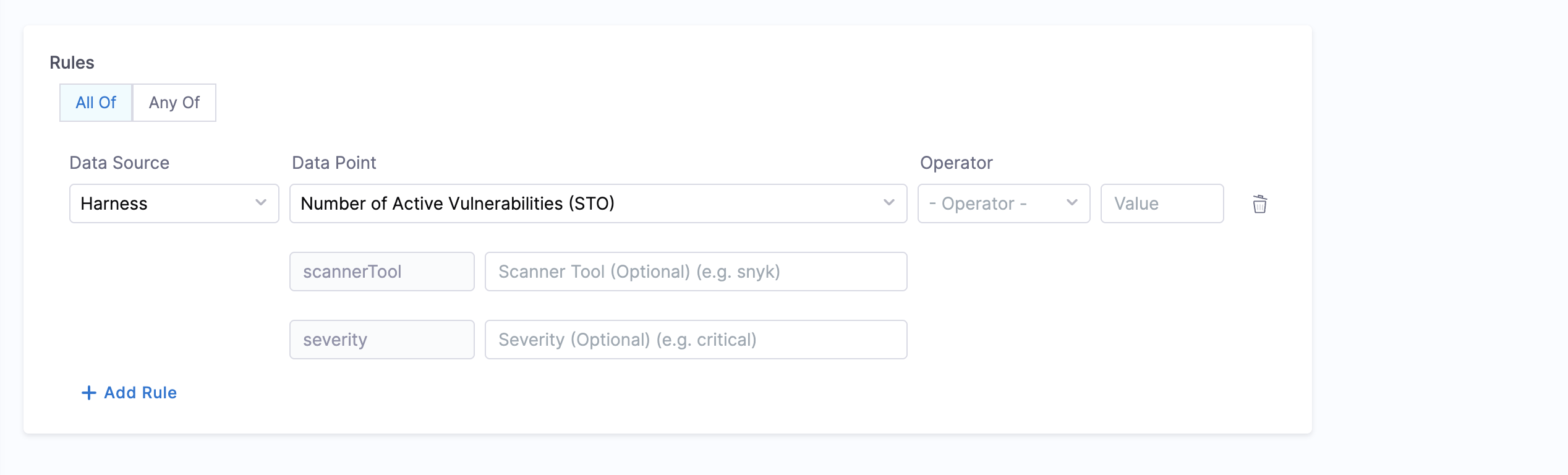Select the severity parameter name box

[x=381, y=340]
